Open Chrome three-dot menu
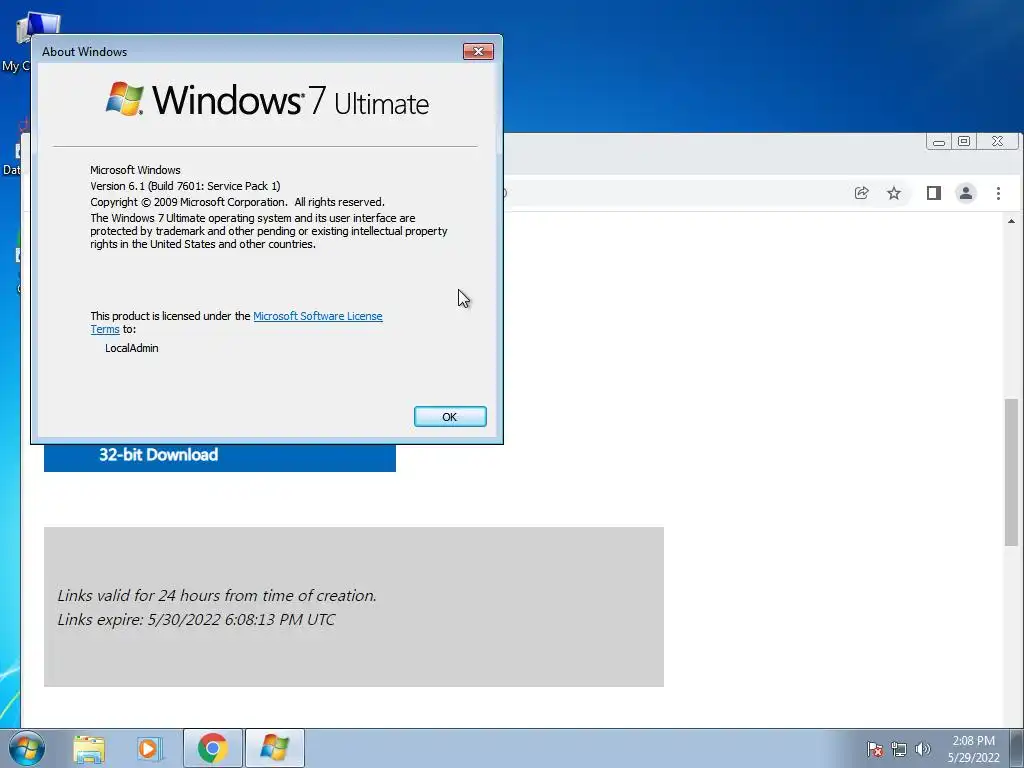The image size is (1024, 768). point(998,193)
